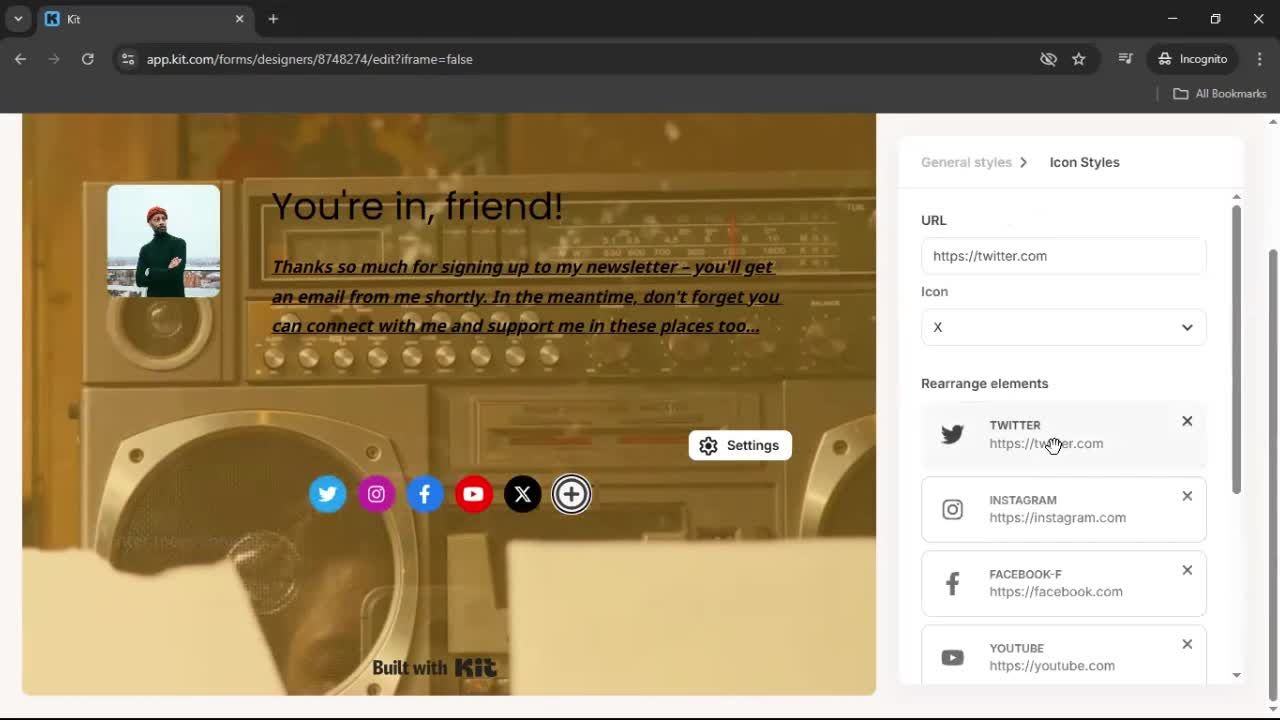Image resolution: width=1280 pixels, height=720 pixels.
Task: Click the chevron after General styles
Action: tap(1024, 162)
